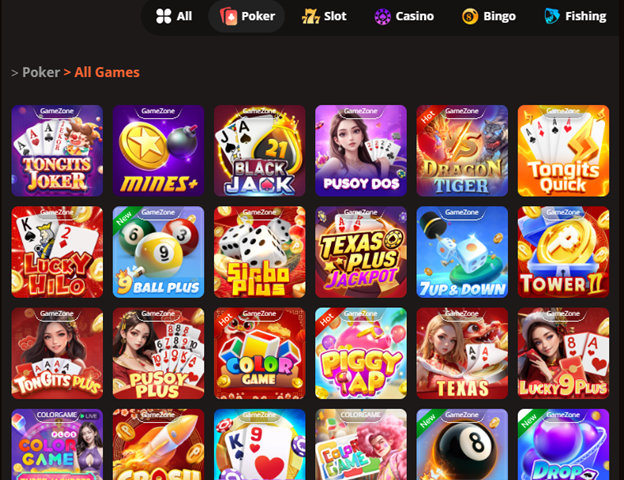Launch Tongits Quick game
Viewport: 624px width, 480px height.
pos(563,151)
